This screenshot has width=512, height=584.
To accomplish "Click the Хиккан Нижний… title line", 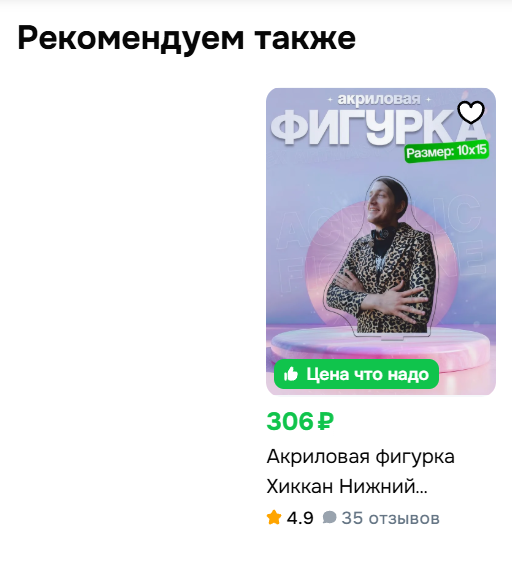I will click(x=347, y=486).
